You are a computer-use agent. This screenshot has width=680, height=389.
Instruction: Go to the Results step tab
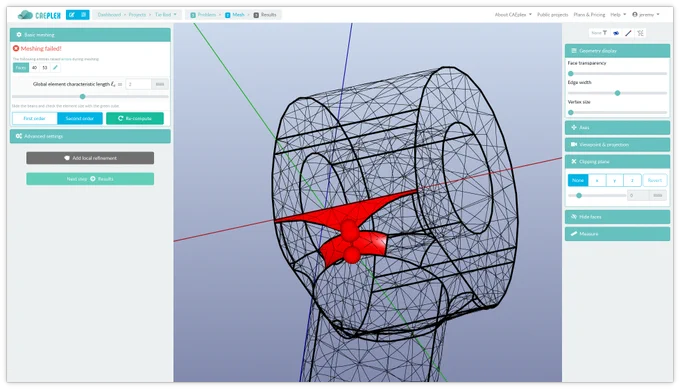point(265,15)
